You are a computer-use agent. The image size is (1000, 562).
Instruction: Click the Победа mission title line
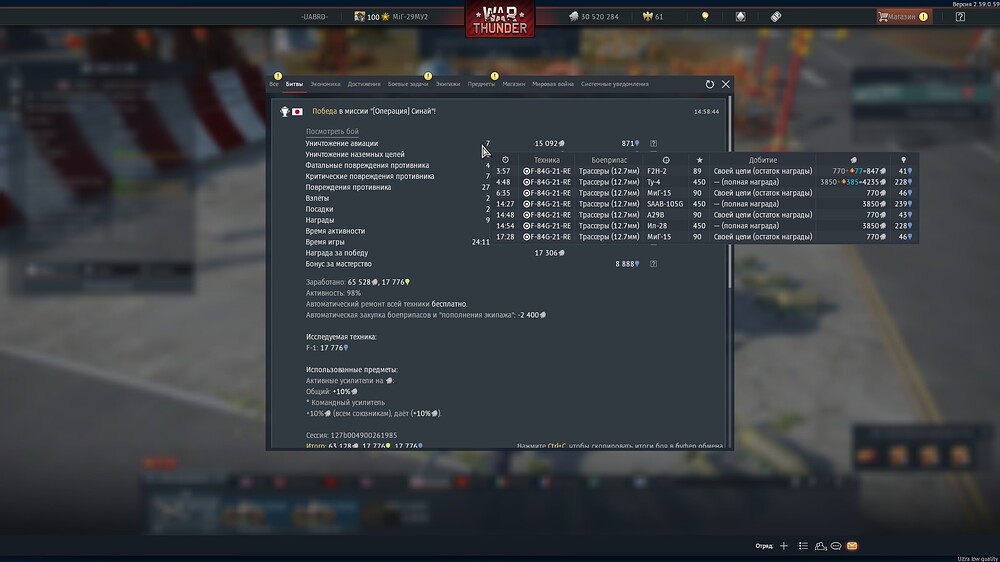(374, 111)
